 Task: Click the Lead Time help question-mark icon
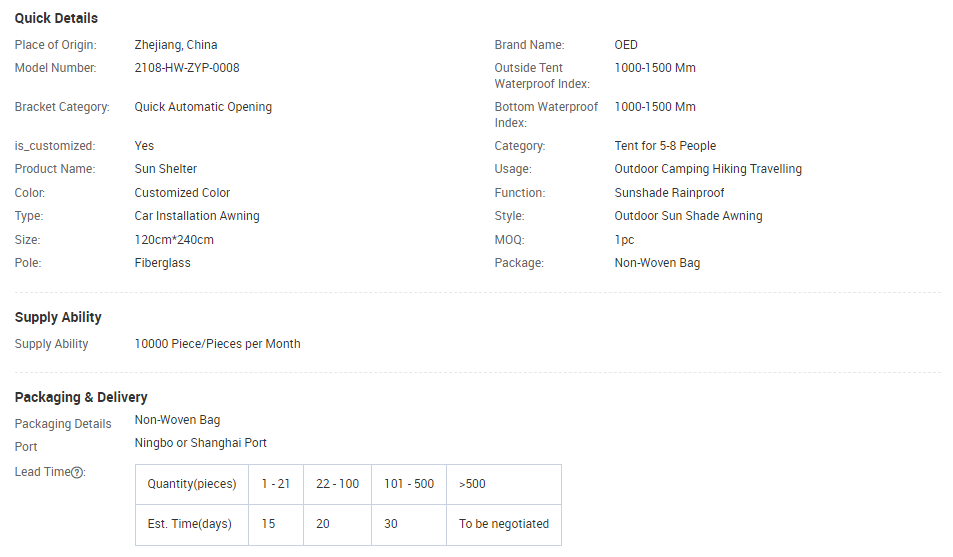pos(77,472)
